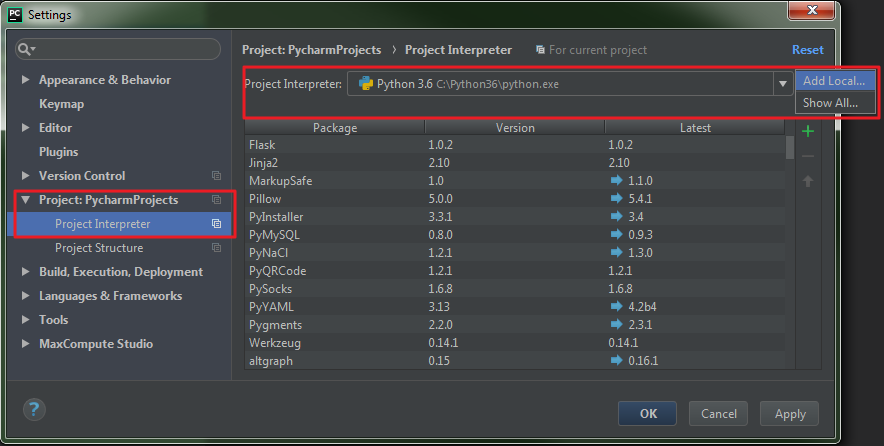Open the Plugins settings page
The image size is (884, 446).
pyautogui.click(x=59, y=152)
